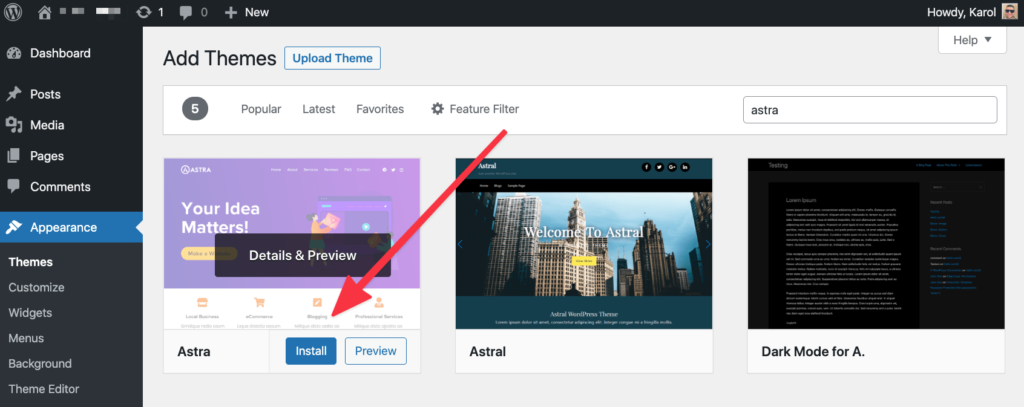Click the Dashboard gauge icon

tap(14, 54)
